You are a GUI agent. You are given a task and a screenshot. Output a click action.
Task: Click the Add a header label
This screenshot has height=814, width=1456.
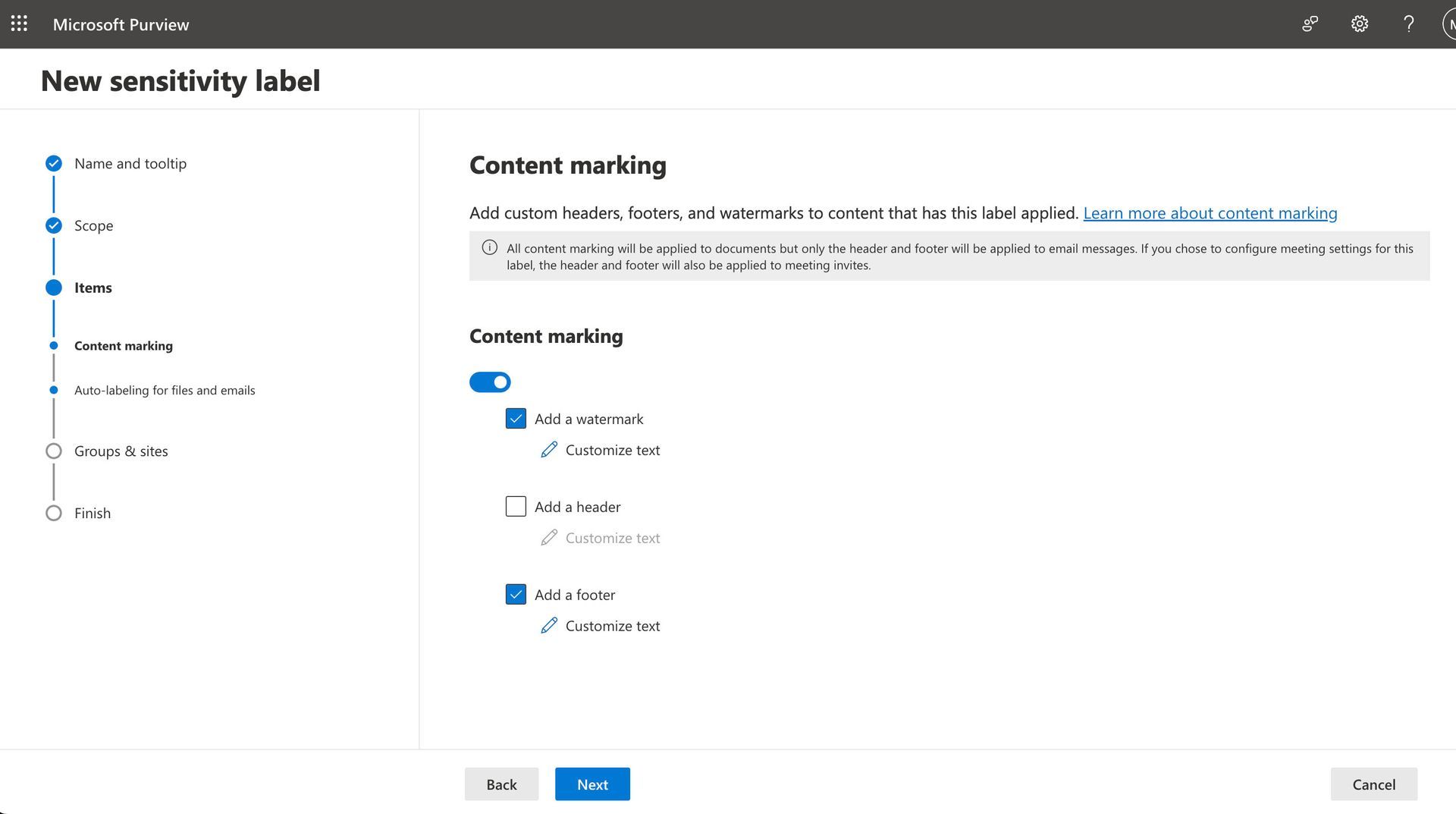click(577, 506)
